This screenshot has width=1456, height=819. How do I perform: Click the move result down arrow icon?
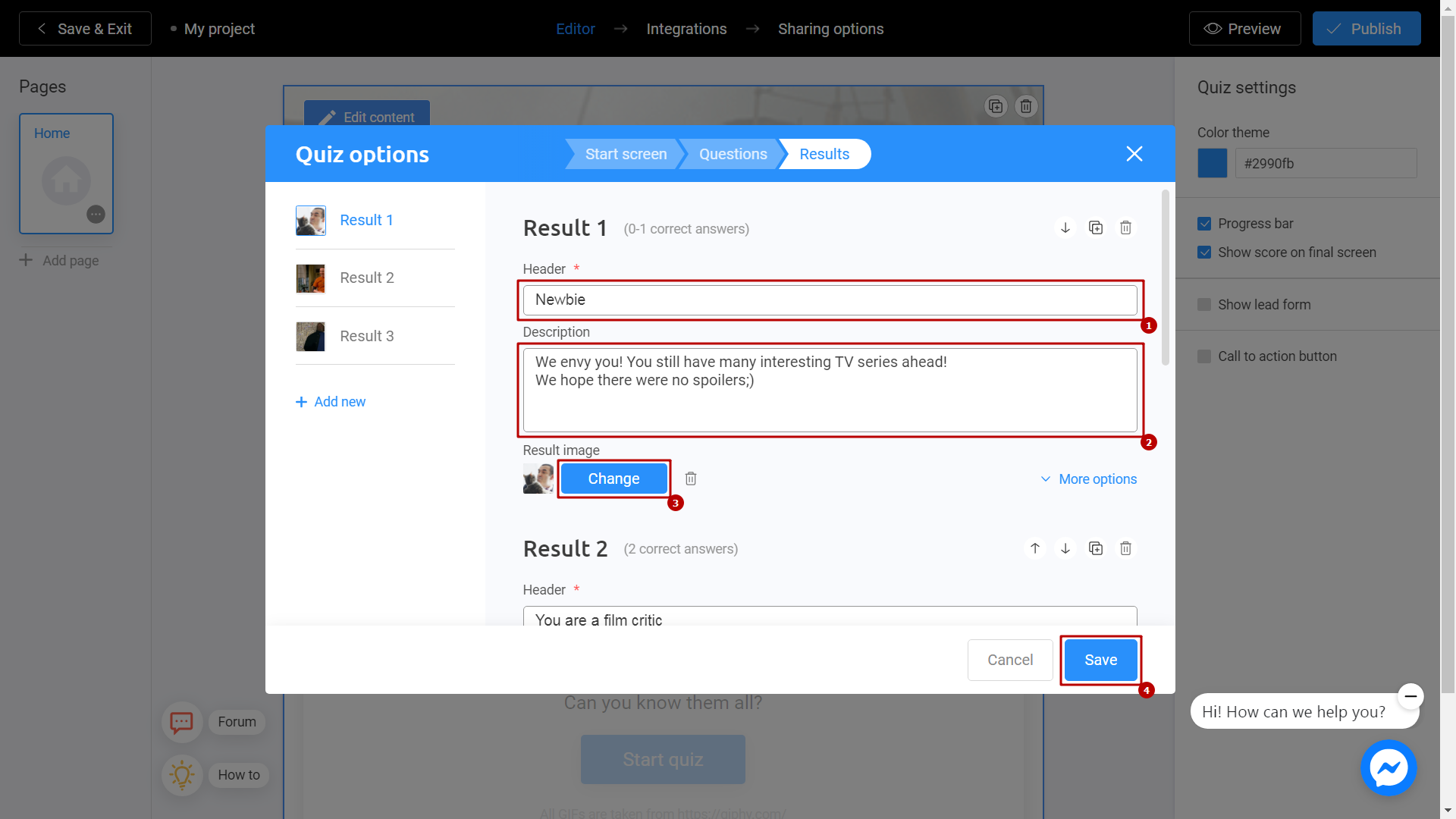pos(1065,227)
